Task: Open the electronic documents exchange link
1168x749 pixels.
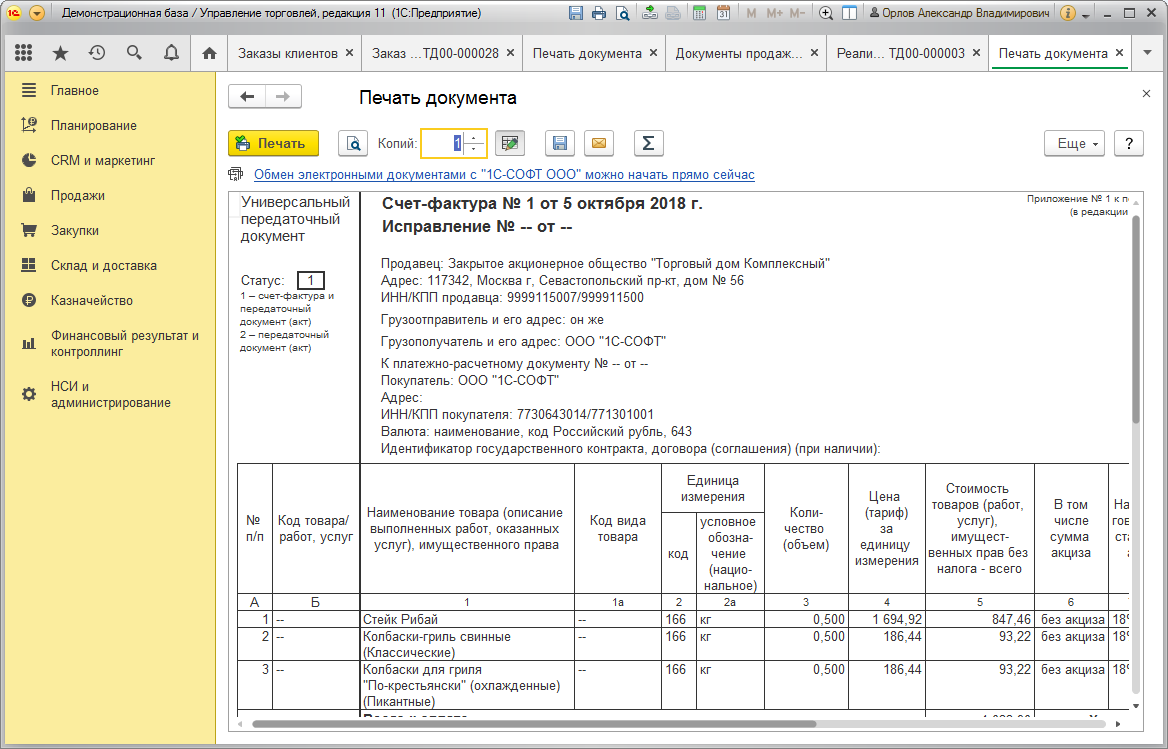Action: pos(504,175)
